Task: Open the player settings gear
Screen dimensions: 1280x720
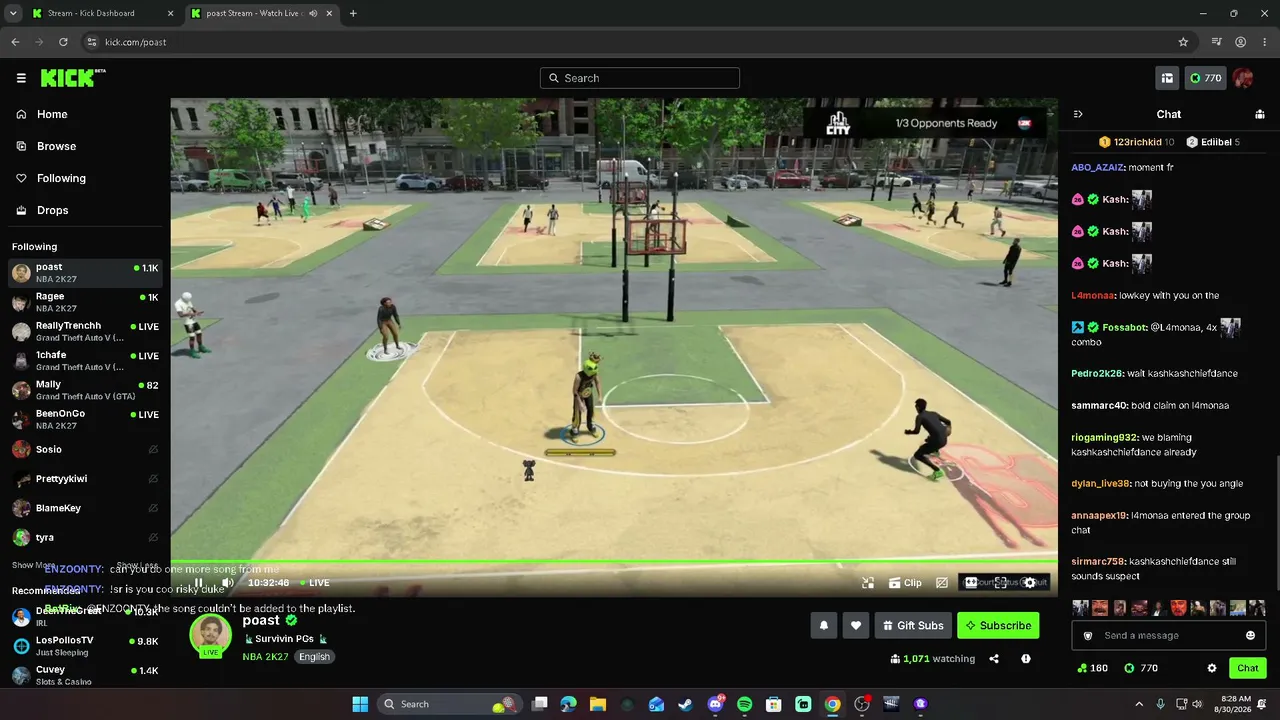Action: [x=1030, y=583]
